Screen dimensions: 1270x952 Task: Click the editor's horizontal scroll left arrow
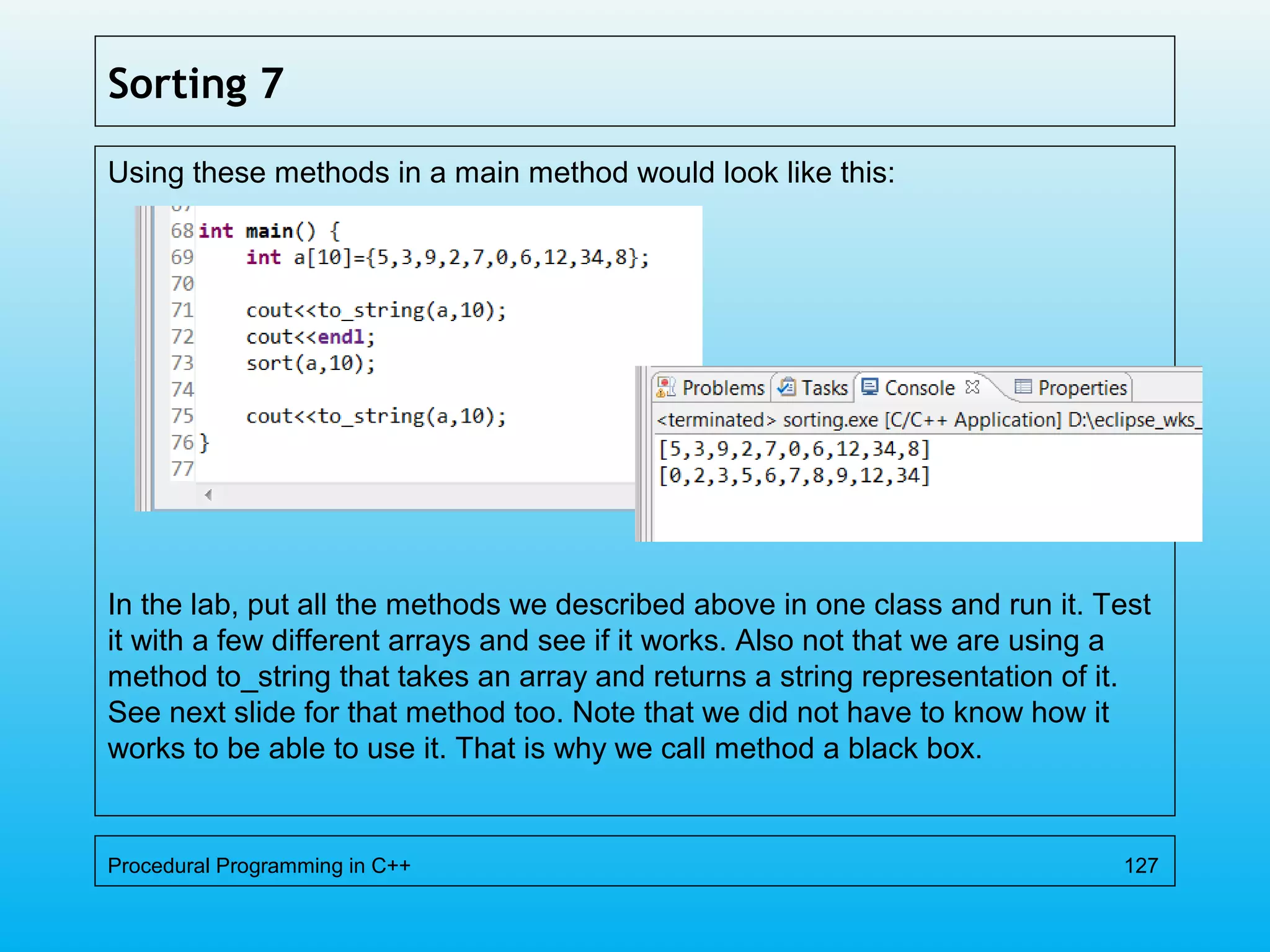(x=208, y=495)
